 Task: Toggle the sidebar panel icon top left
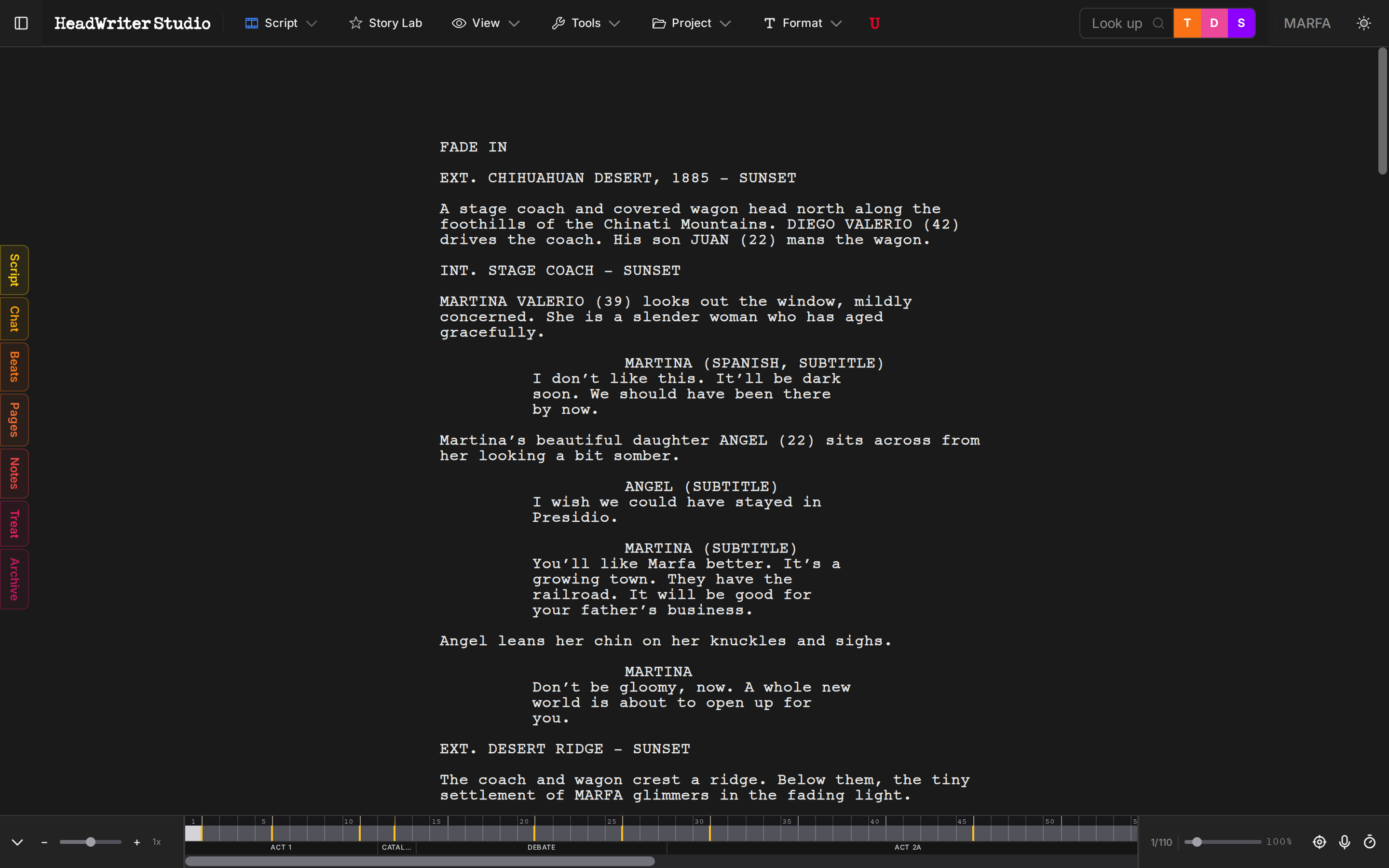(21, 23)
